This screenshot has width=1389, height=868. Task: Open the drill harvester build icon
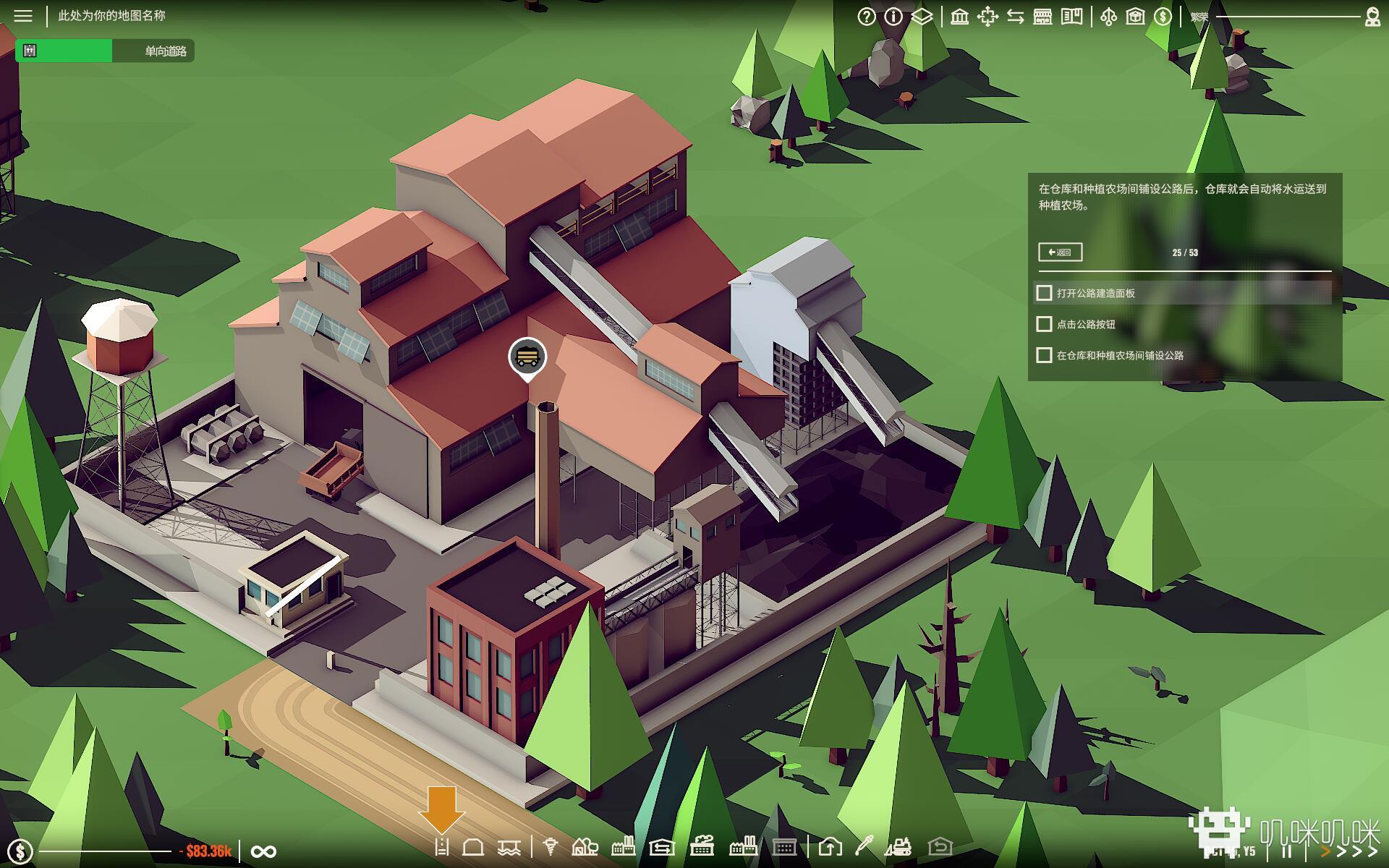[x=551, y=846]
